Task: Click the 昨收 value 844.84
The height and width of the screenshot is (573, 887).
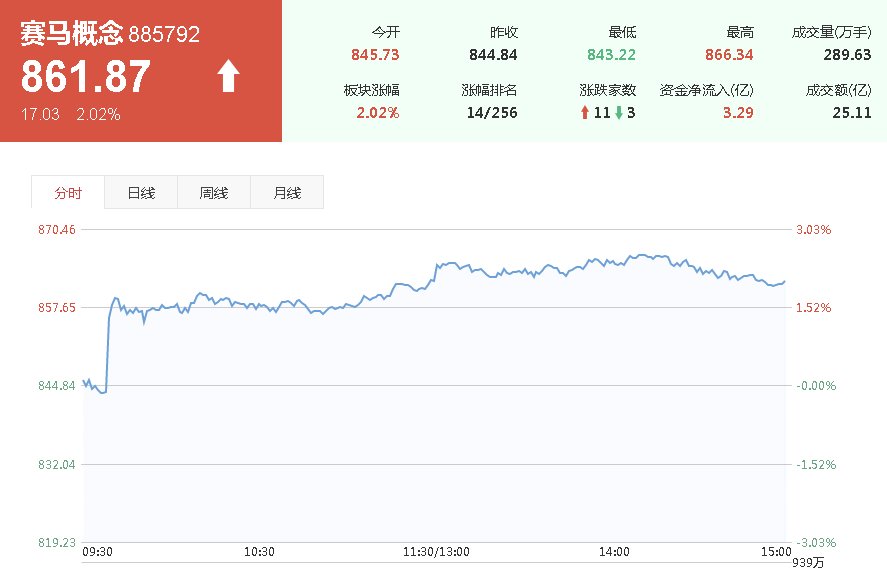Action: [x=493, y=55]
